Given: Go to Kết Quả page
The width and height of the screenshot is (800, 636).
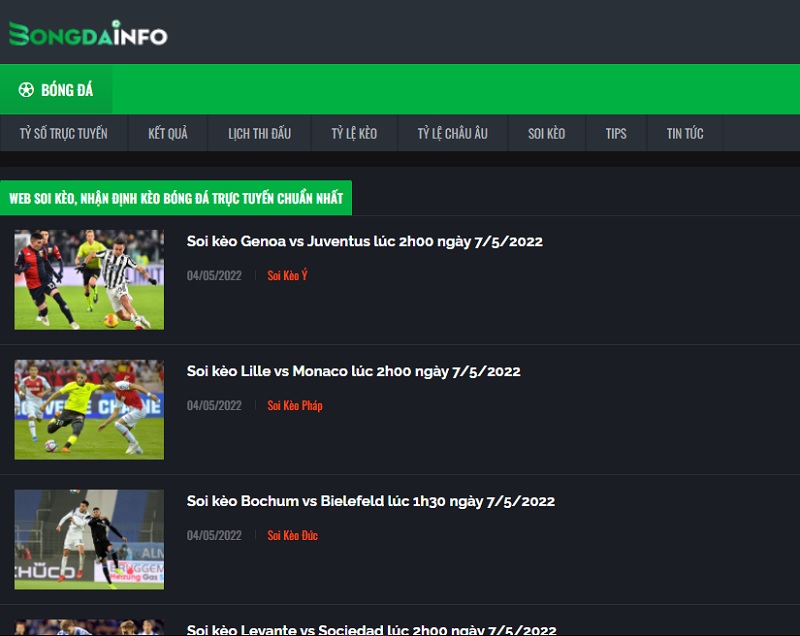Looking at the screenshot, I should [x=168, y=134].
